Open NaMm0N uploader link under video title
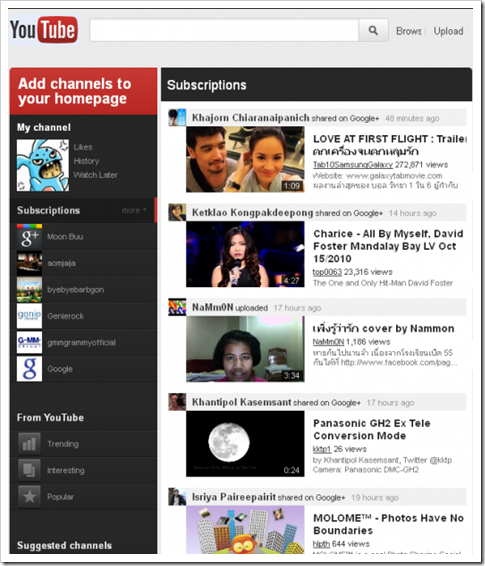The height and width of the screenshot is (566, 485). 328,342
